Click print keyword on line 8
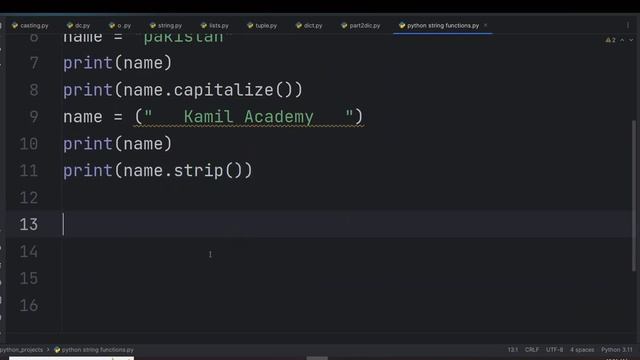640x360 pixels. [x=88, y=90]
